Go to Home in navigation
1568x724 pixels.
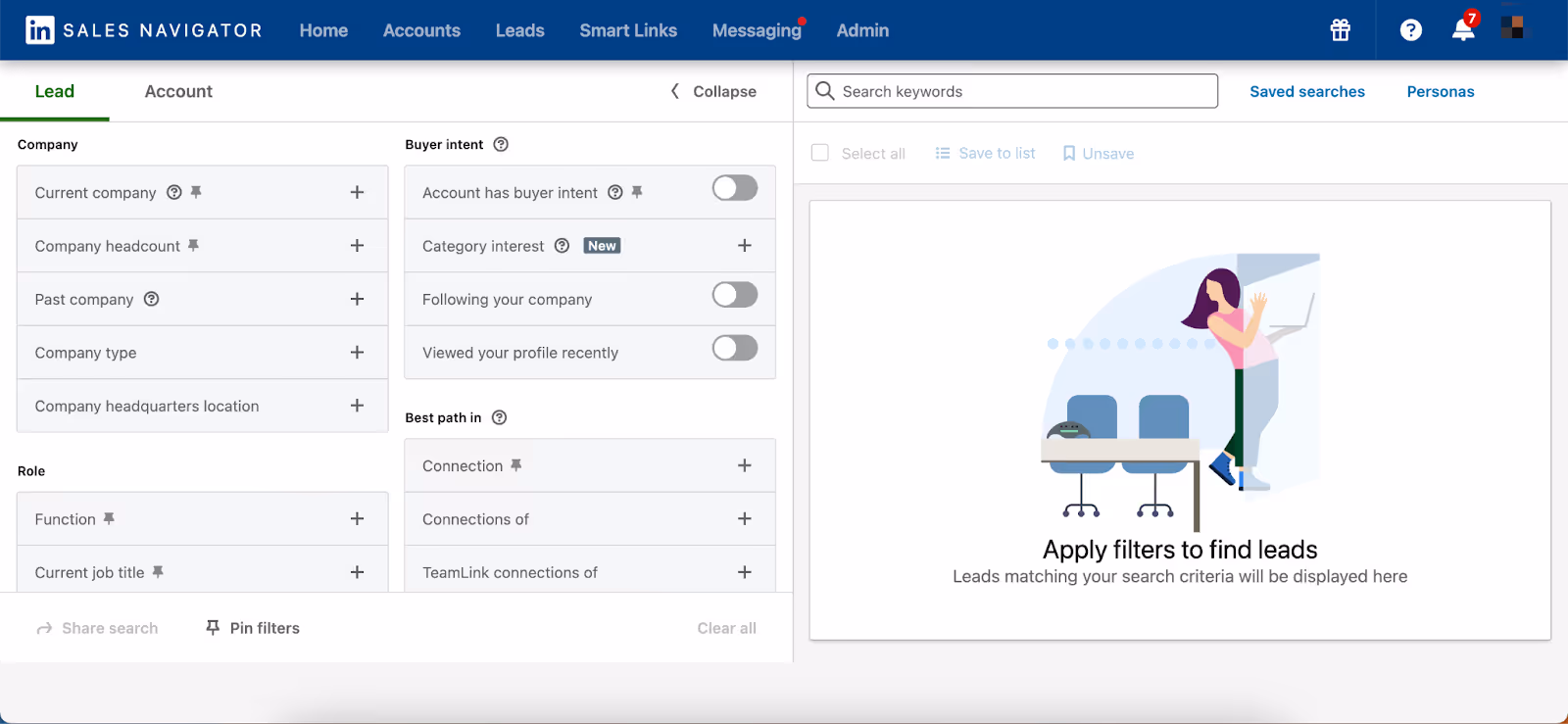pos(323,30)
